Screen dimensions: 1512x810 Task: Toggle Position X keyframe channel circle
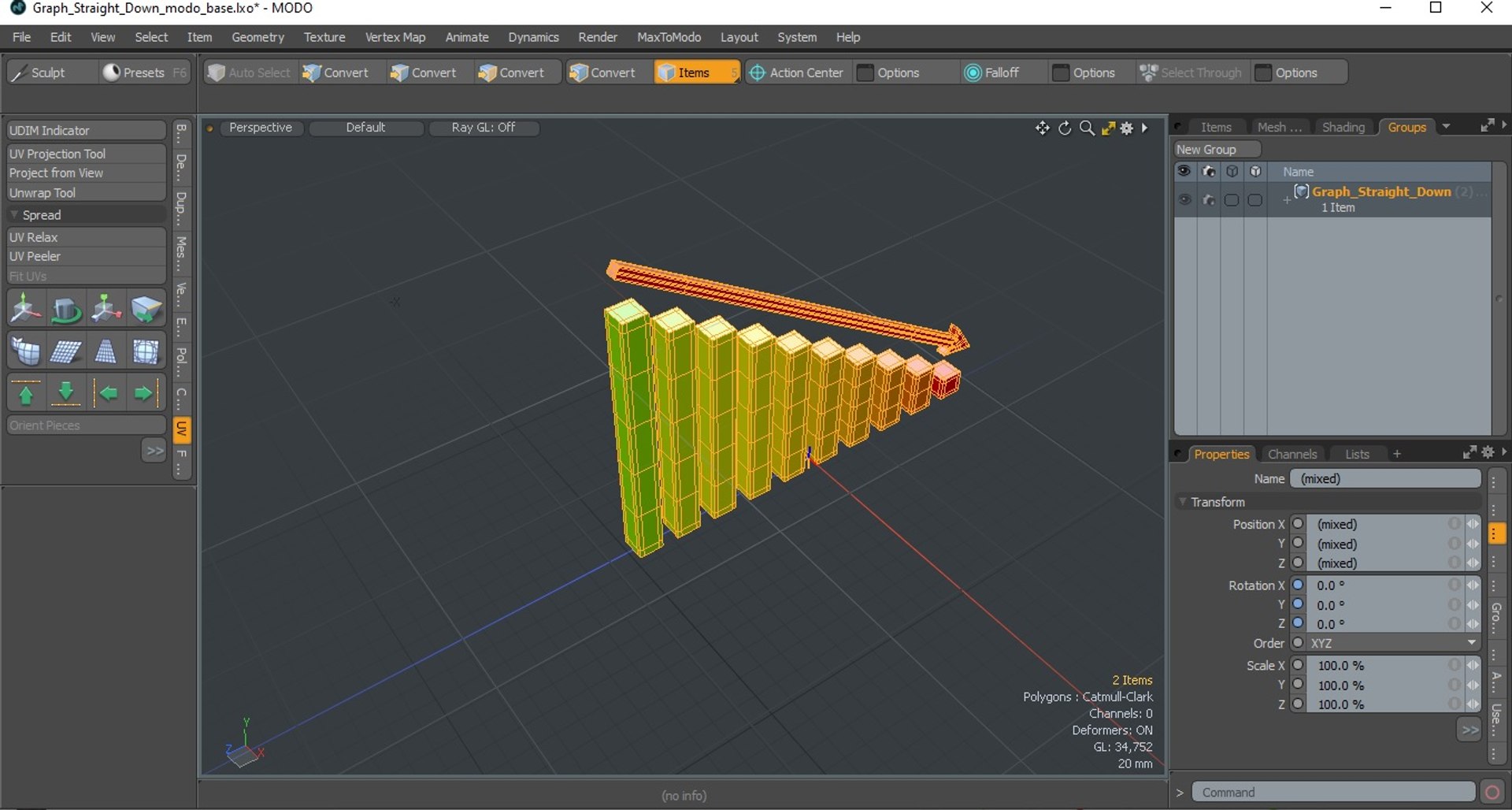tap(1299, 523)
